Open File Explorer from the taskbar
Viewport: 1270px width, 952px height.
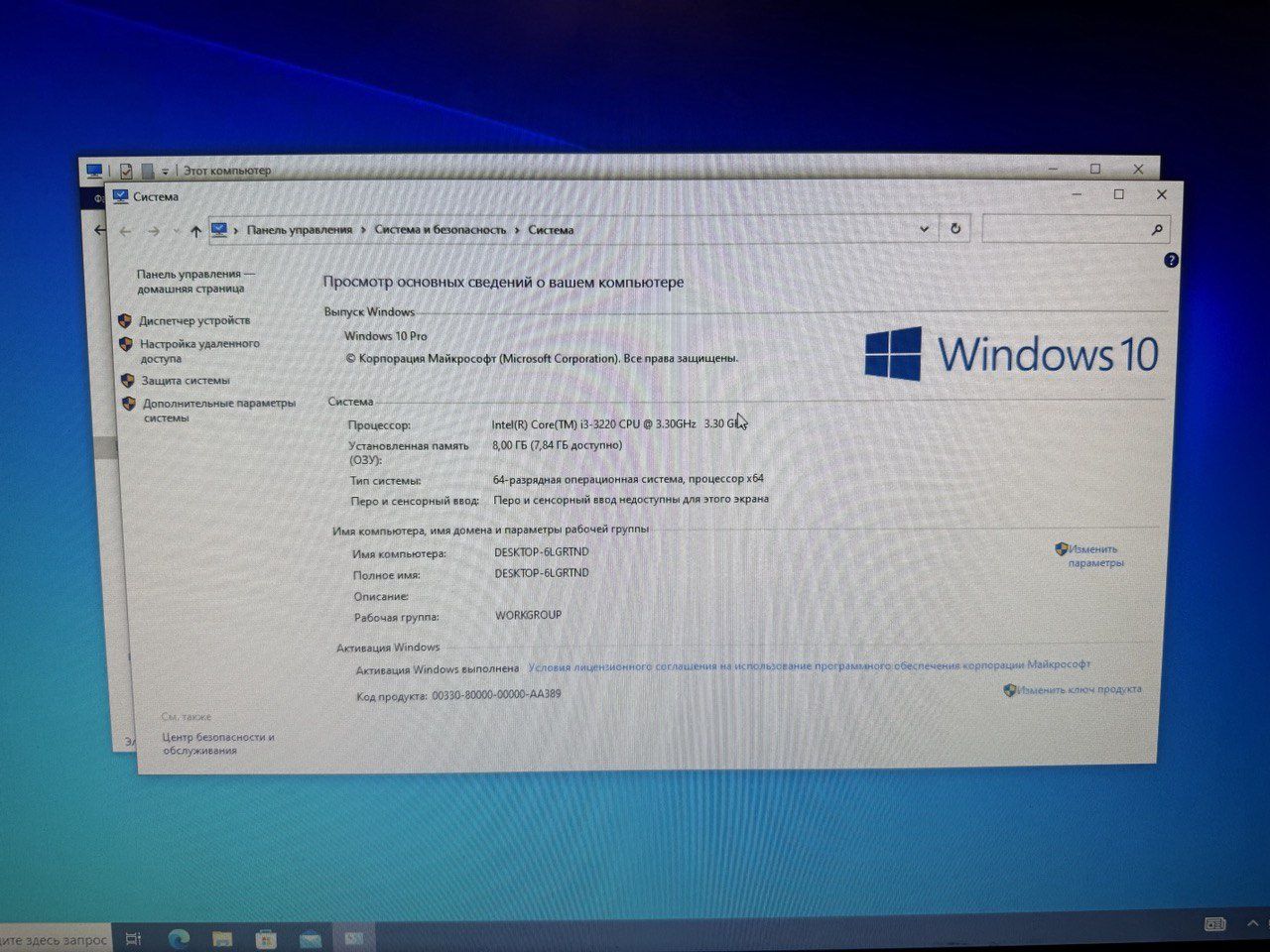pos(222,938)
